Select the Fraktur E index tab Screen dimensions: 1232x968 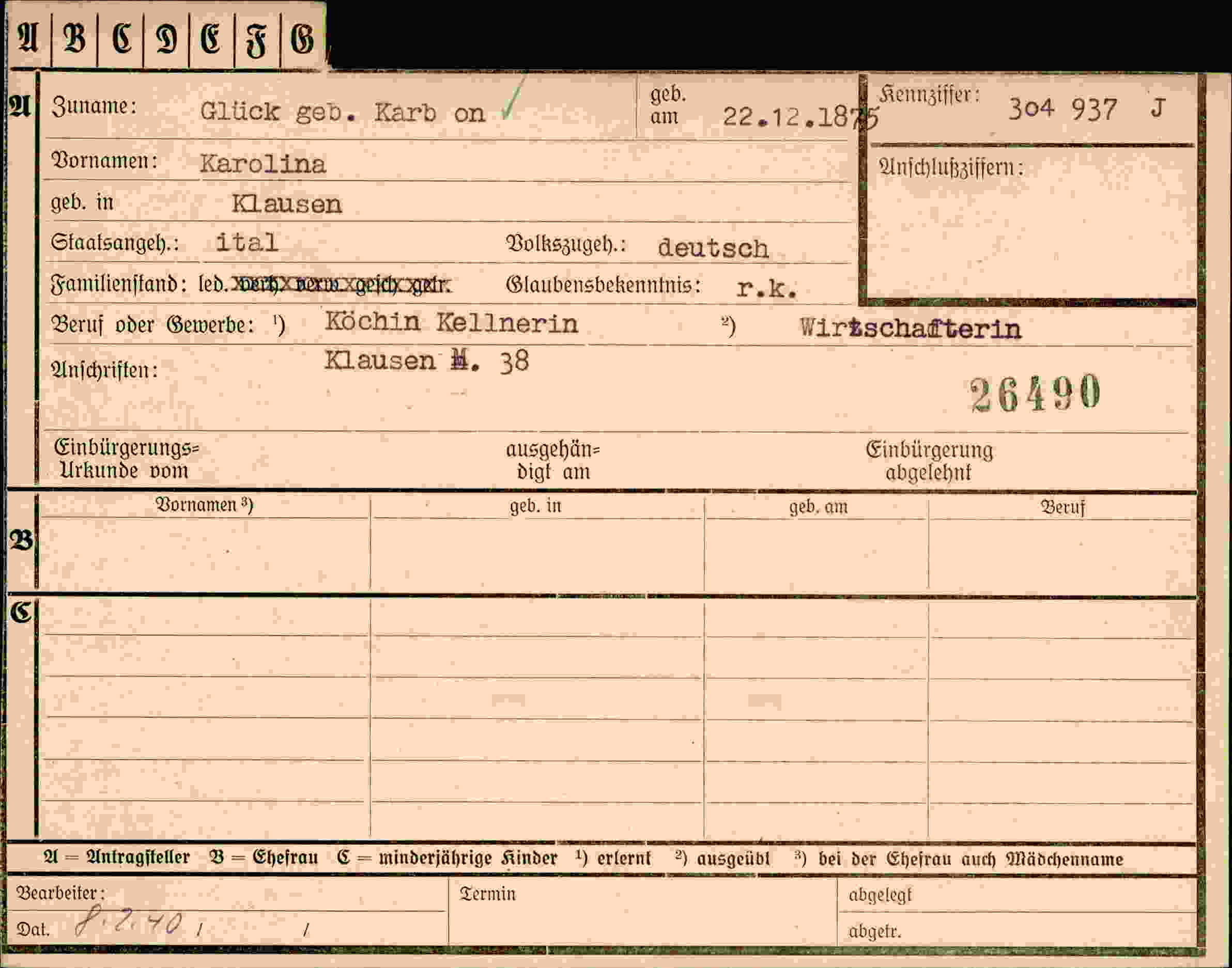coord(211,39)
